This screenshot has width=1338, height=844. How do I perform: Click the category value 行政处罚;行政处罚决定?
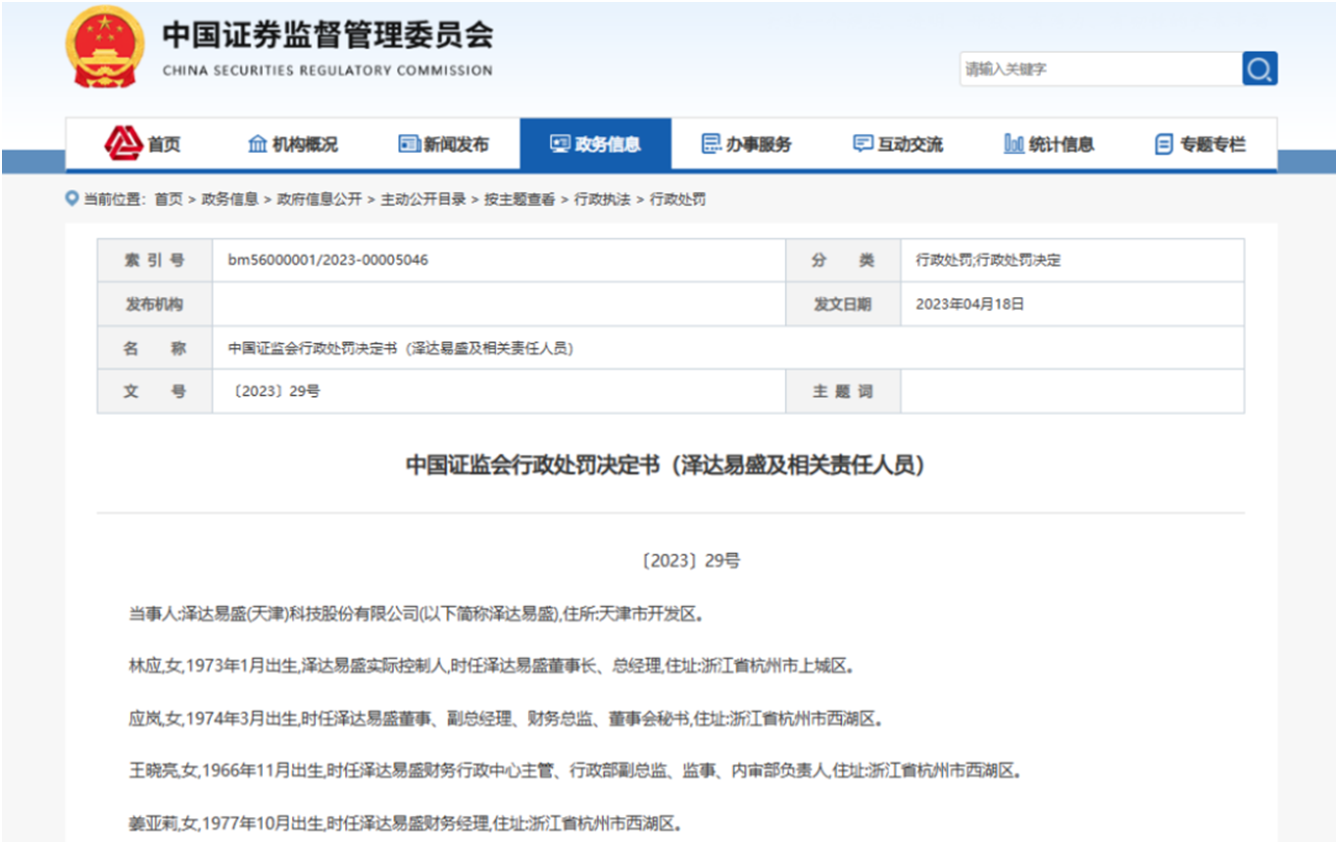tap(988, 261)
